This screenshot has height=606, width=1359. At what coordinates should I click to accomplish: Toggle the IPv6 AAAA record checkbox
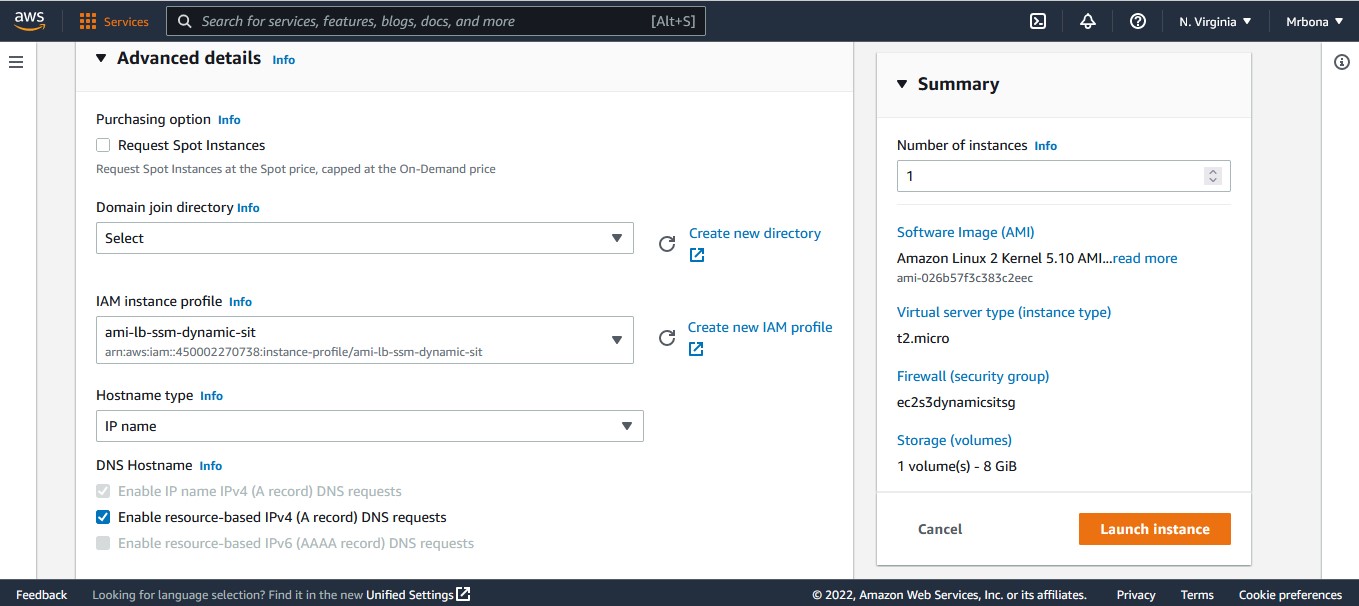point(103,543)
